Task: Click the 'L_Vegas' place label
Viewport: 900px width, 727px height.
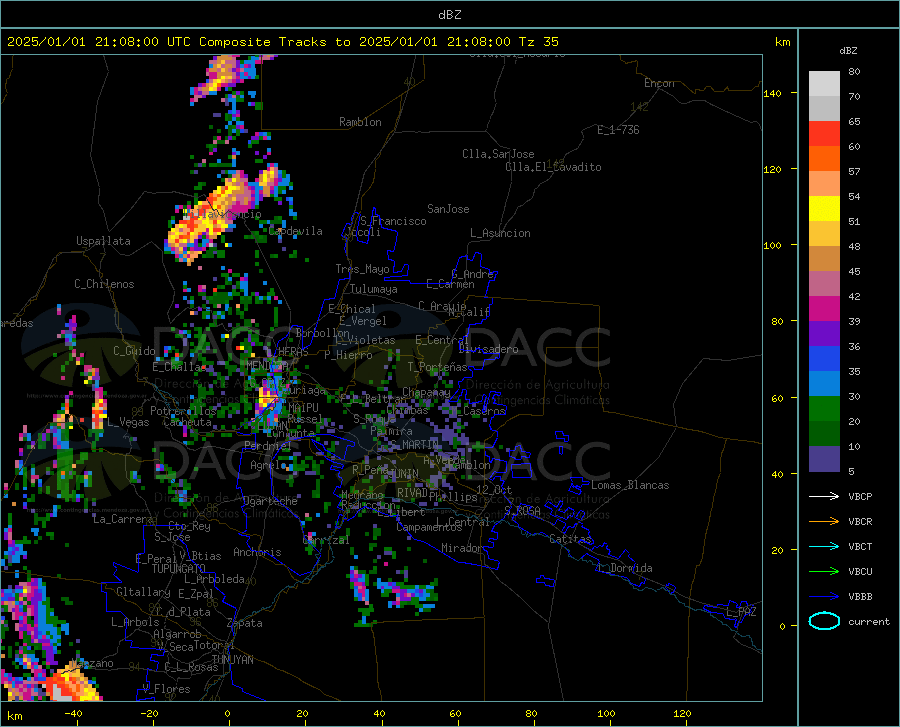Action: pyautogui.click(x=128, y=422)
